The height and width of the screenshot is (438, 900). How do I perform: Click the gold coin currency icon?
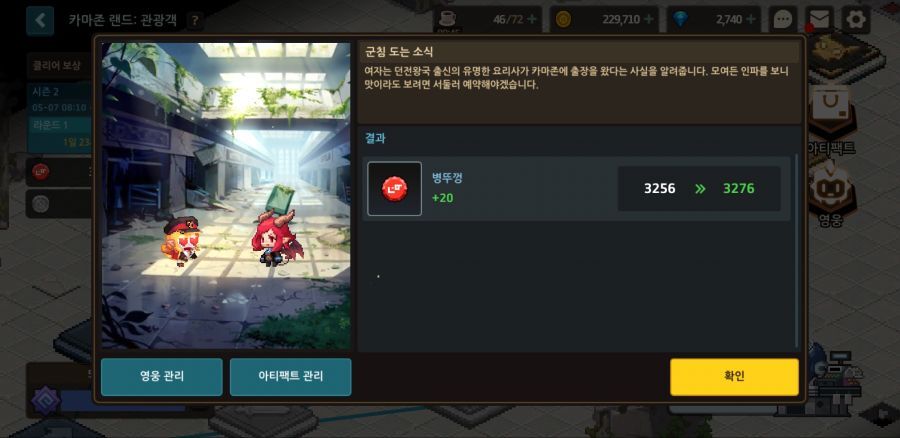pyautogui.click(x=563, y=20)
